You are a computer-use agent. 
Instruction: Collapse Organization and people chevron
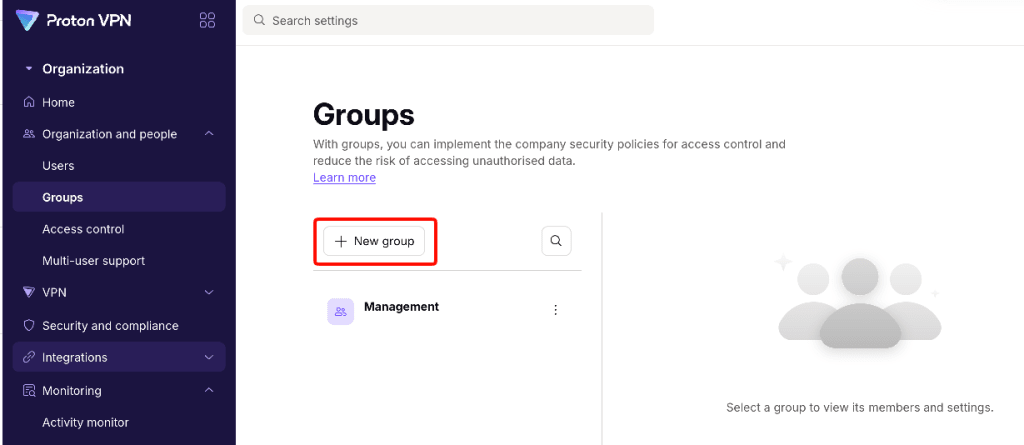[209, 134]
